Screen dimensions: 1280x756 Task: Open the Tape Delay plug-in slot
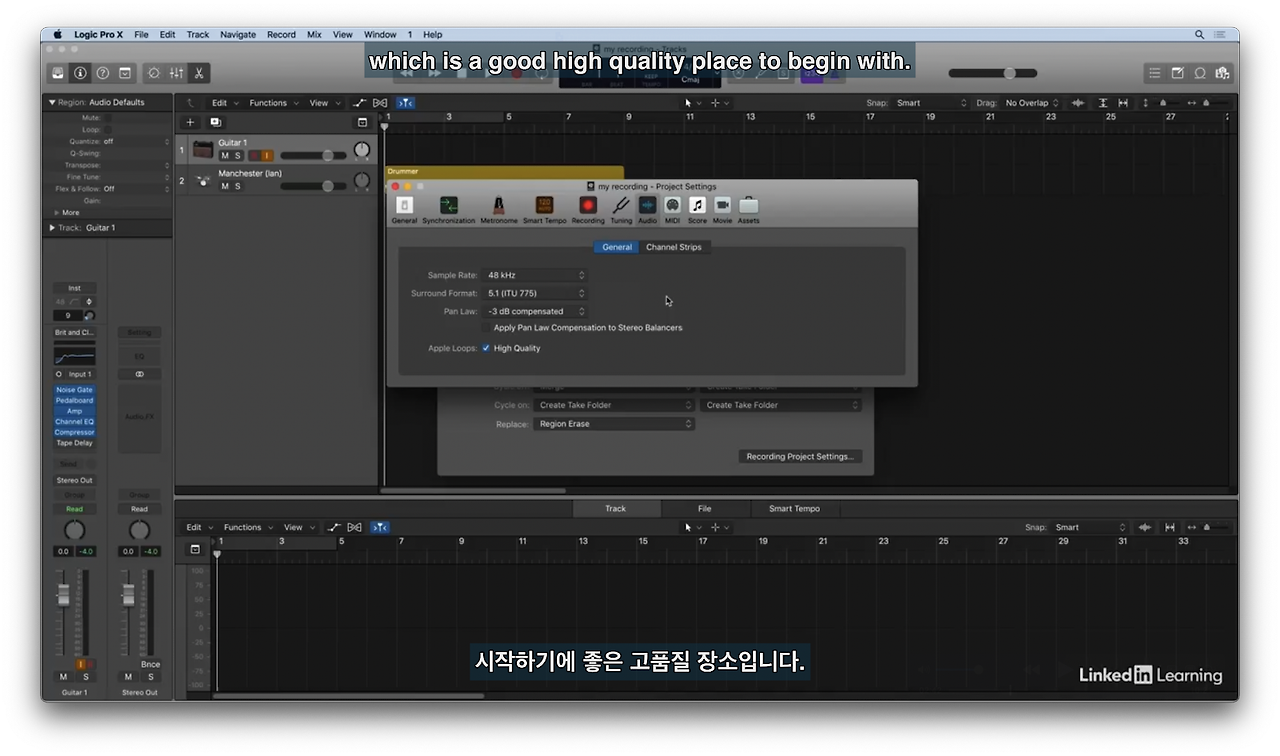[74, 443]
